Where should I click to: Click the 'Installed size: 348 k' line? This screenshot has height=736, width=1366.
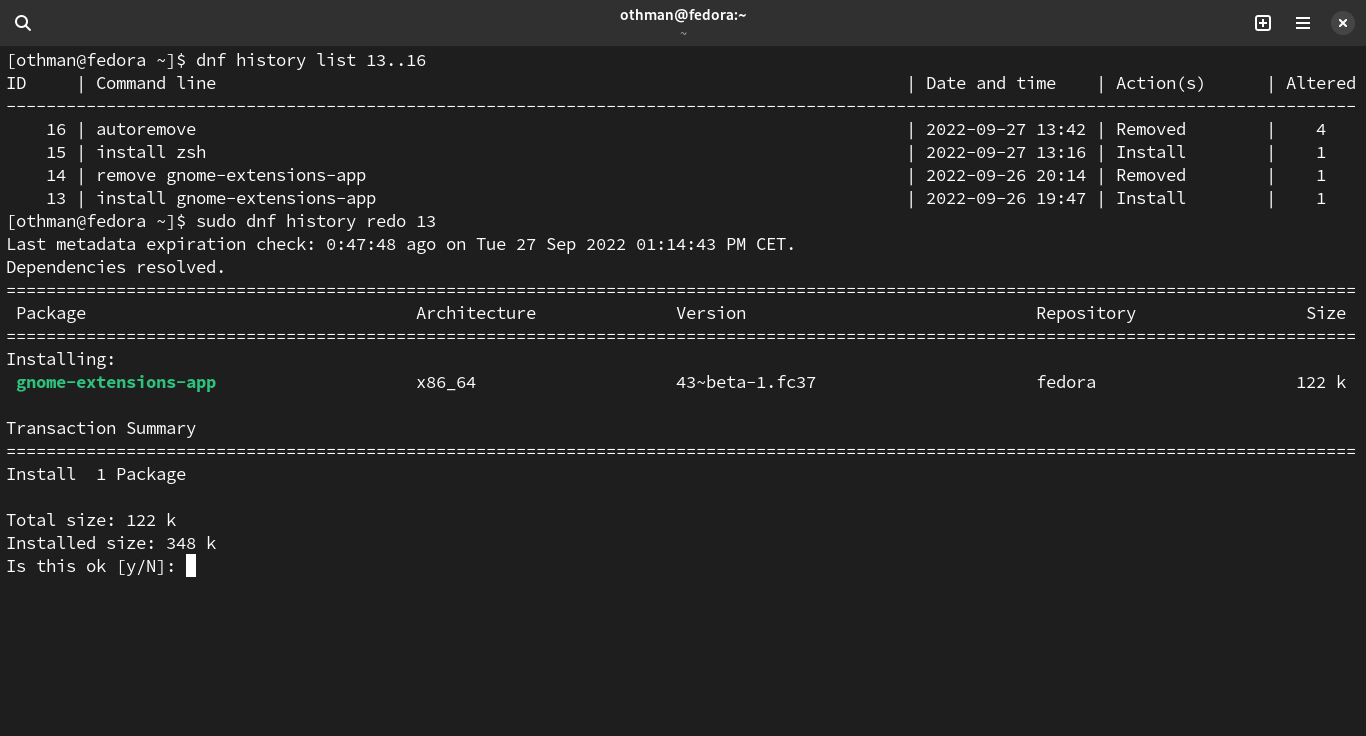point(111,544)
